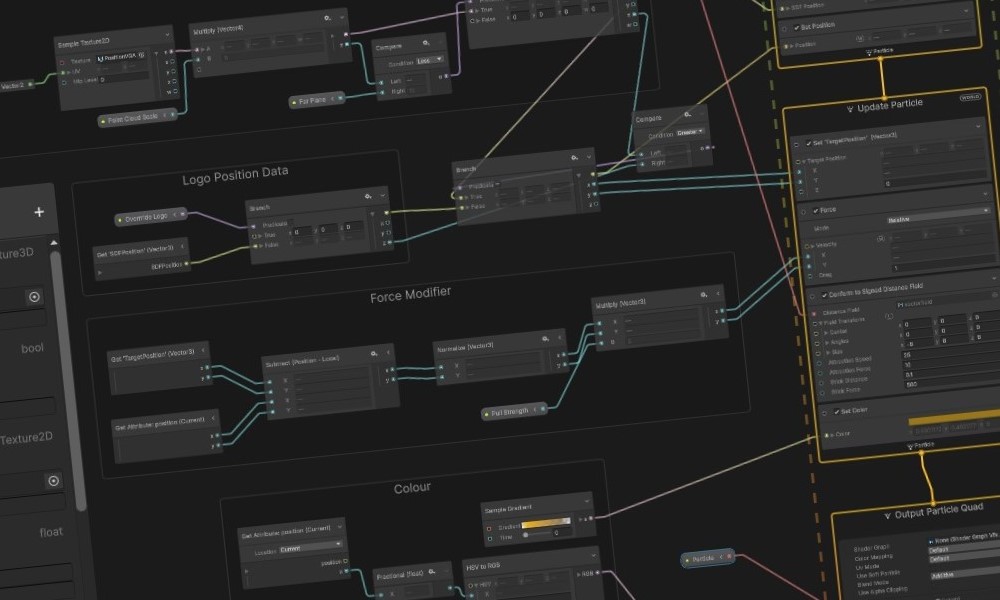Click the Mip Level field on Sample Texture2D
Image resolution: width=1000 pixels, height=600 pixels.
coord(122,78)
